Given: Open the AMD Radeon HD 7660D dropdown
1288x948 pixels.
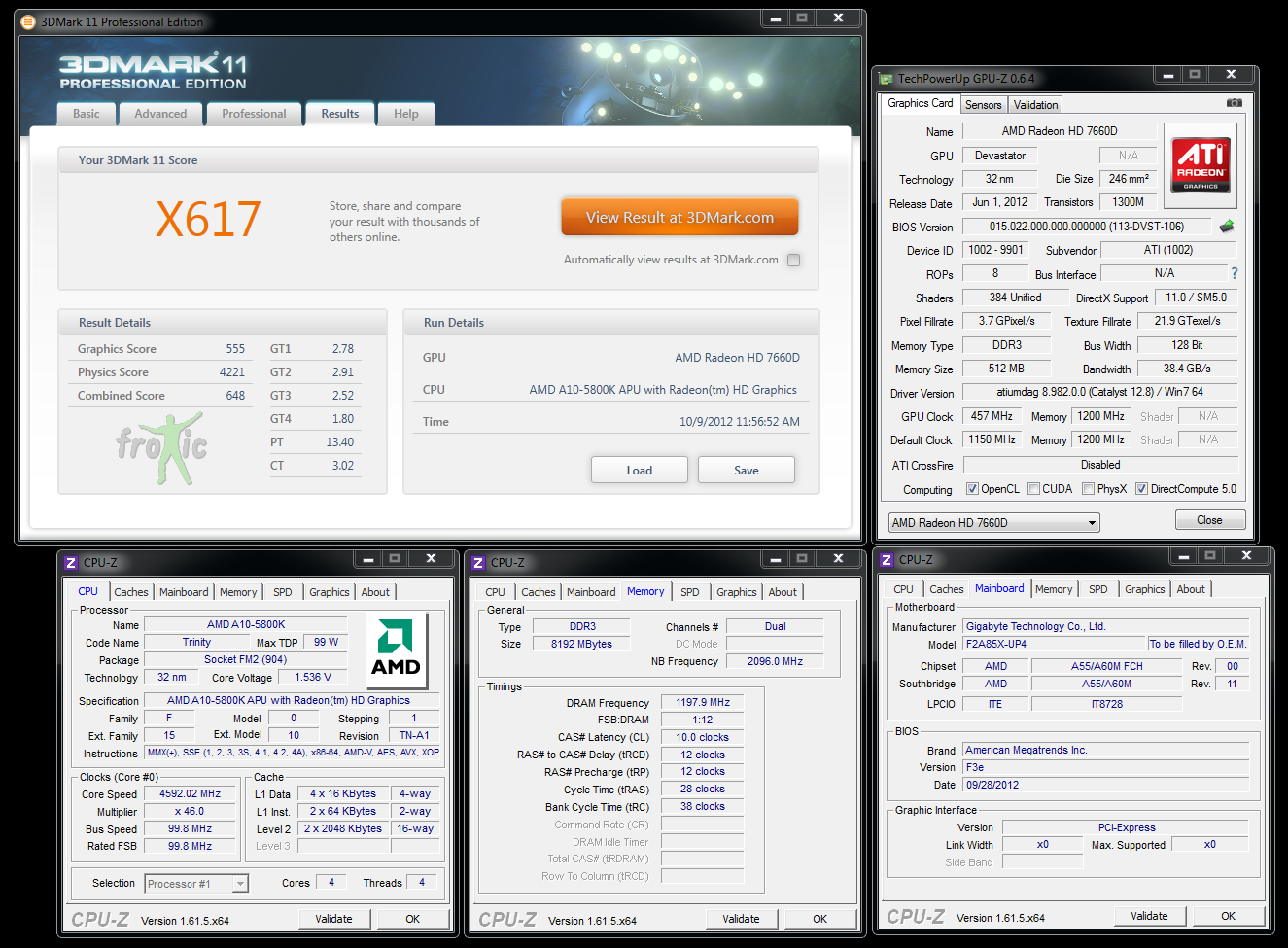Looking at the screenshot, I should point(994,522).
